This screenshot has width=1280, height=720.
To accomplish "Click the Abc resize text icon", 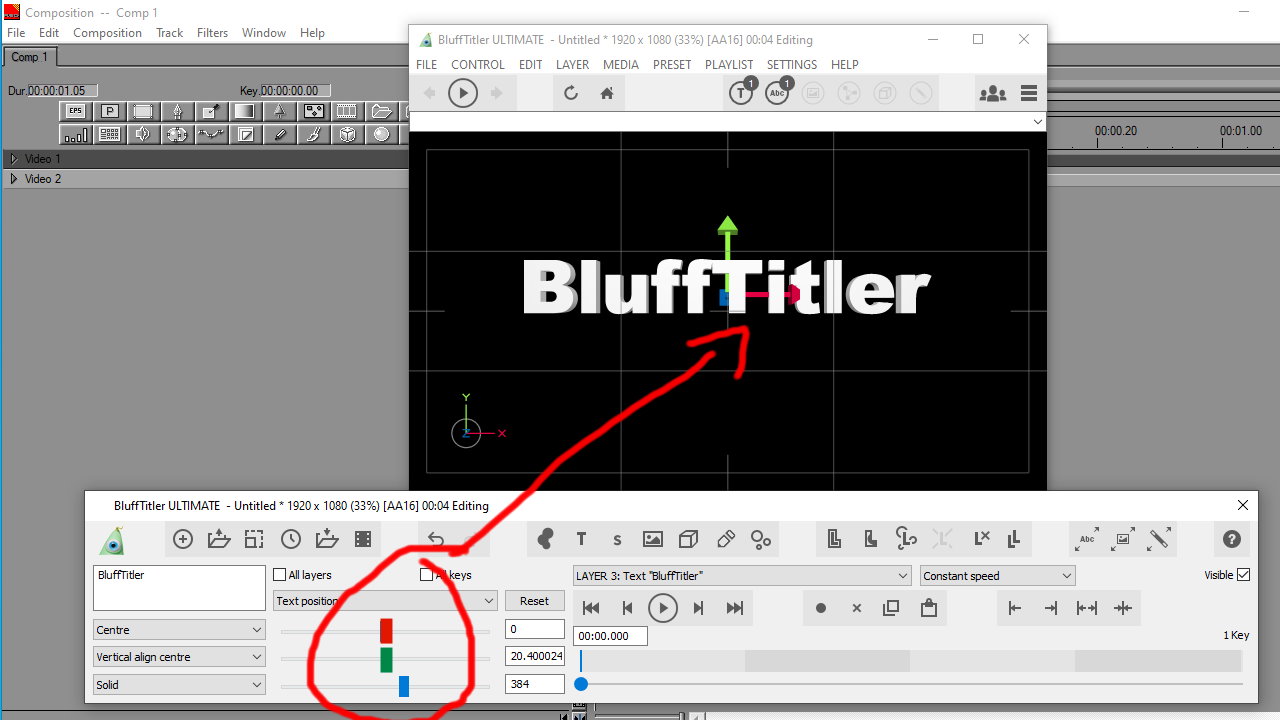I will (x=1087, y=539).
